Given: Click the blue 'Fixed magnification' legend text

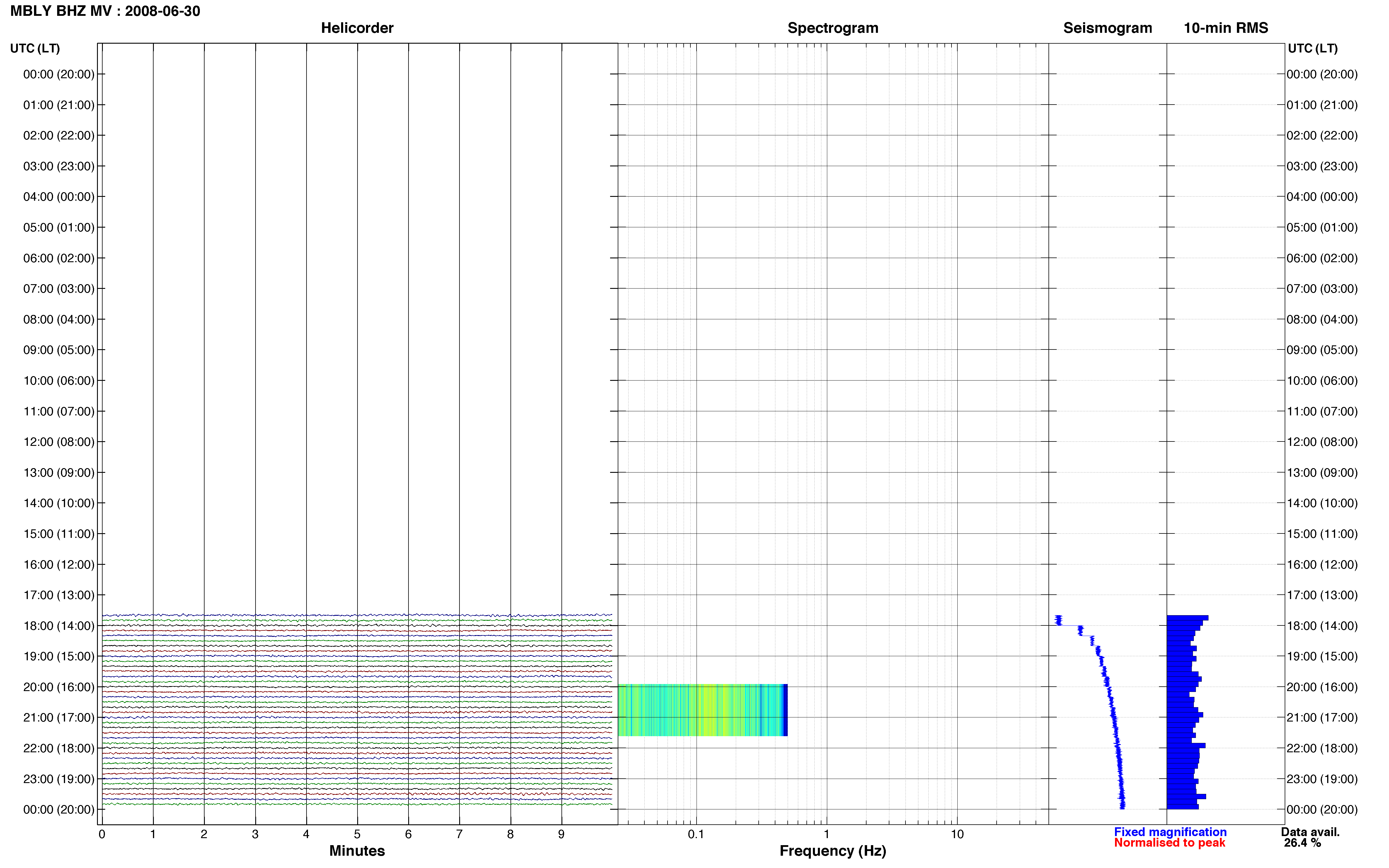Looking at the screenshot, I should click(1170, 833).
